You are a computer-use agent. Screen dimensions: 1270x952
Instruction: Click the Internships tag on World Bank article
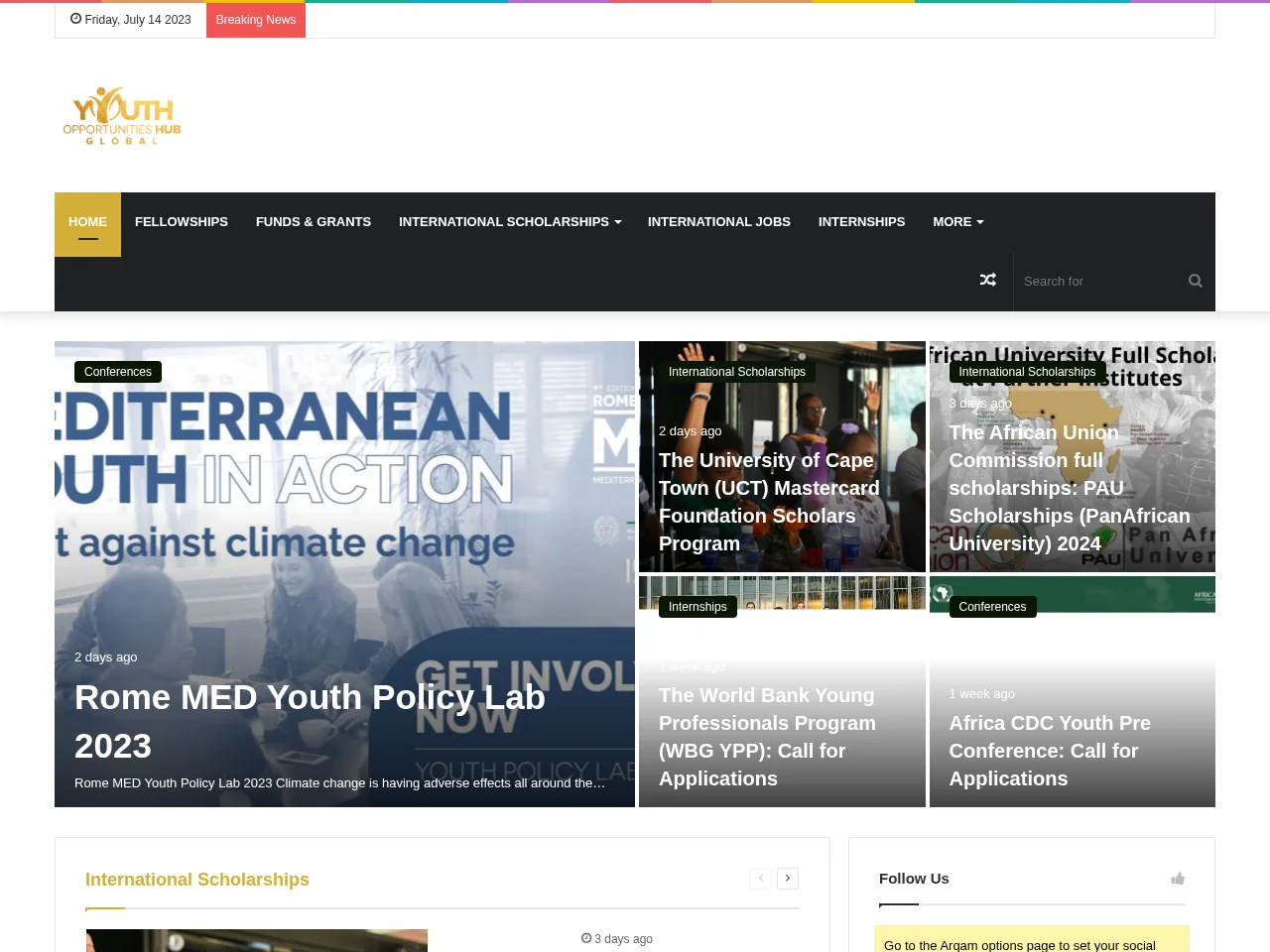698,607
